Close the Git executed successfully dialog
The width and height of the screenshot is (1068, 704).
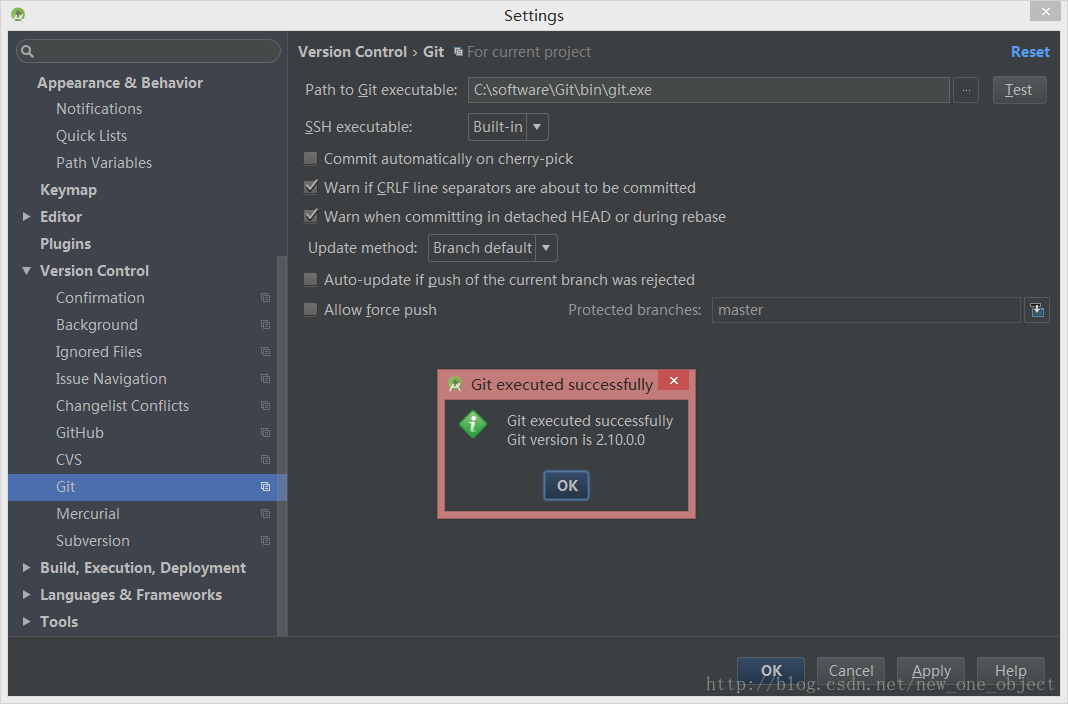tap(674, 381)
